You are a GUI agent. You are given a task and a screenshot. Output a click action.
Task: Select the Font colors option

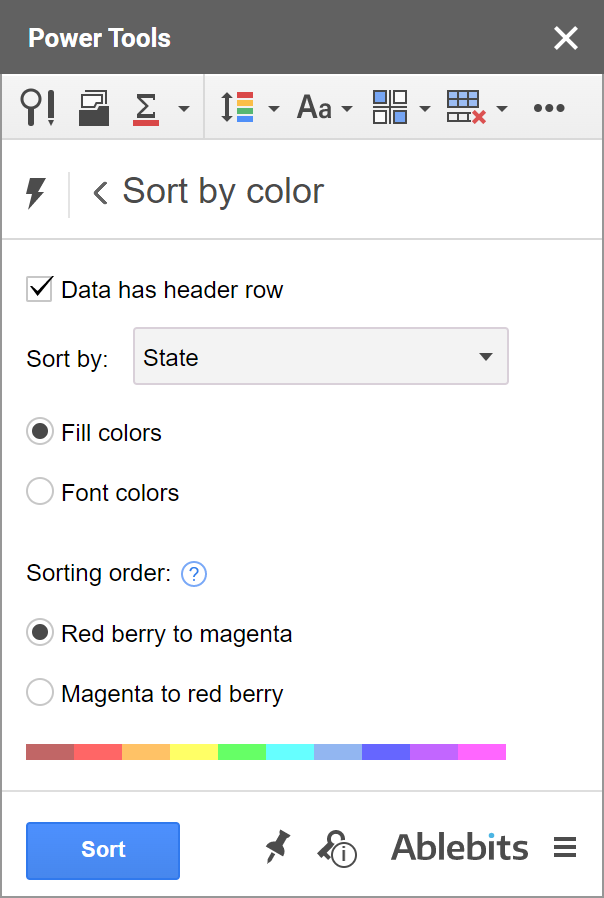39,491
